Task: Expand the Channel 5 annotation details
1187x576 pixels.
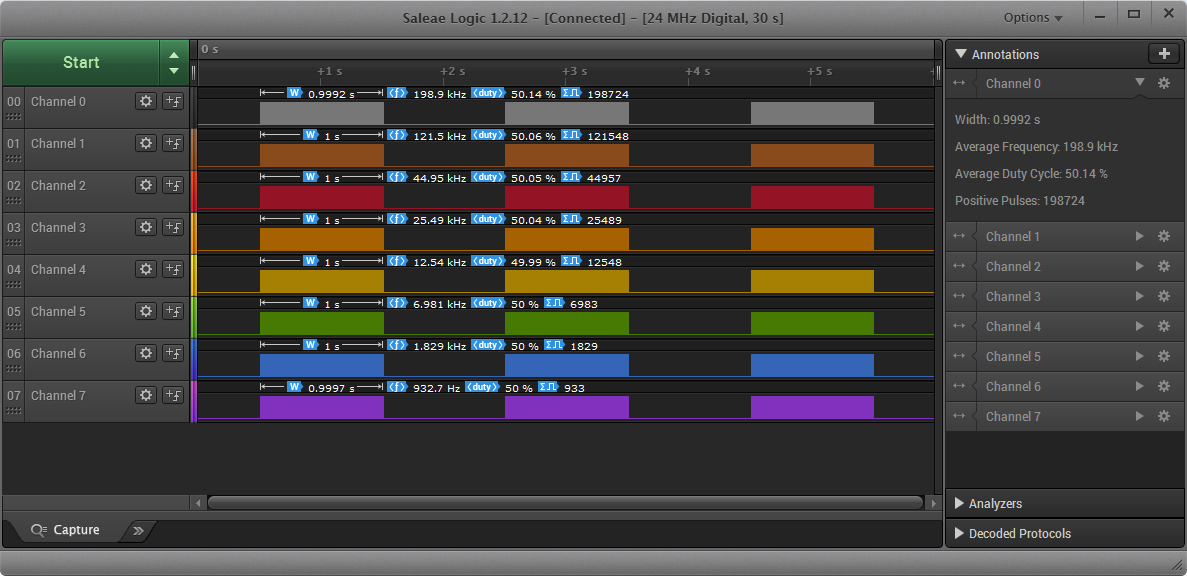Action: tap(1139, 356)
